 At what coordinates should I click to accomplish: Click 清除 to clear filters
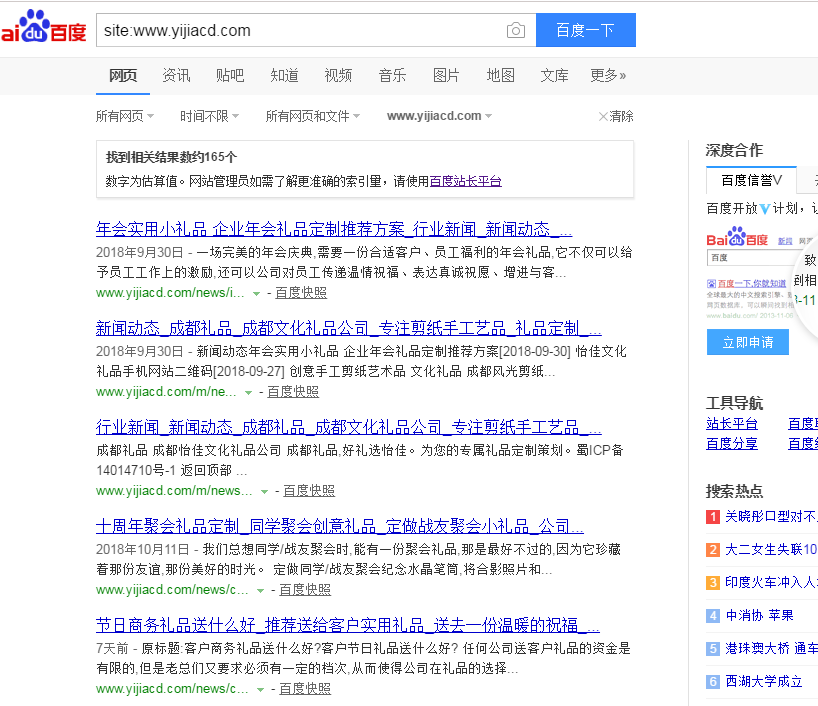[616, 116]
